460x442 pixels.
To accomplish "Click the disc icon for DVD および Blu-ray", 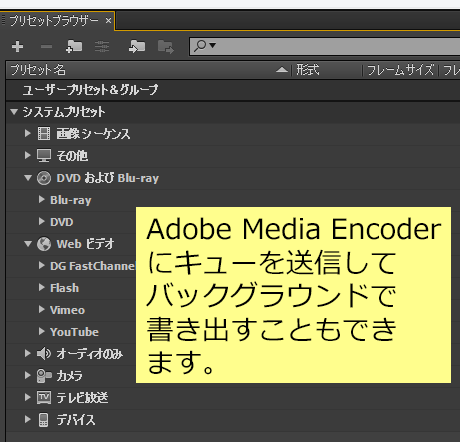I will [44, 178].
